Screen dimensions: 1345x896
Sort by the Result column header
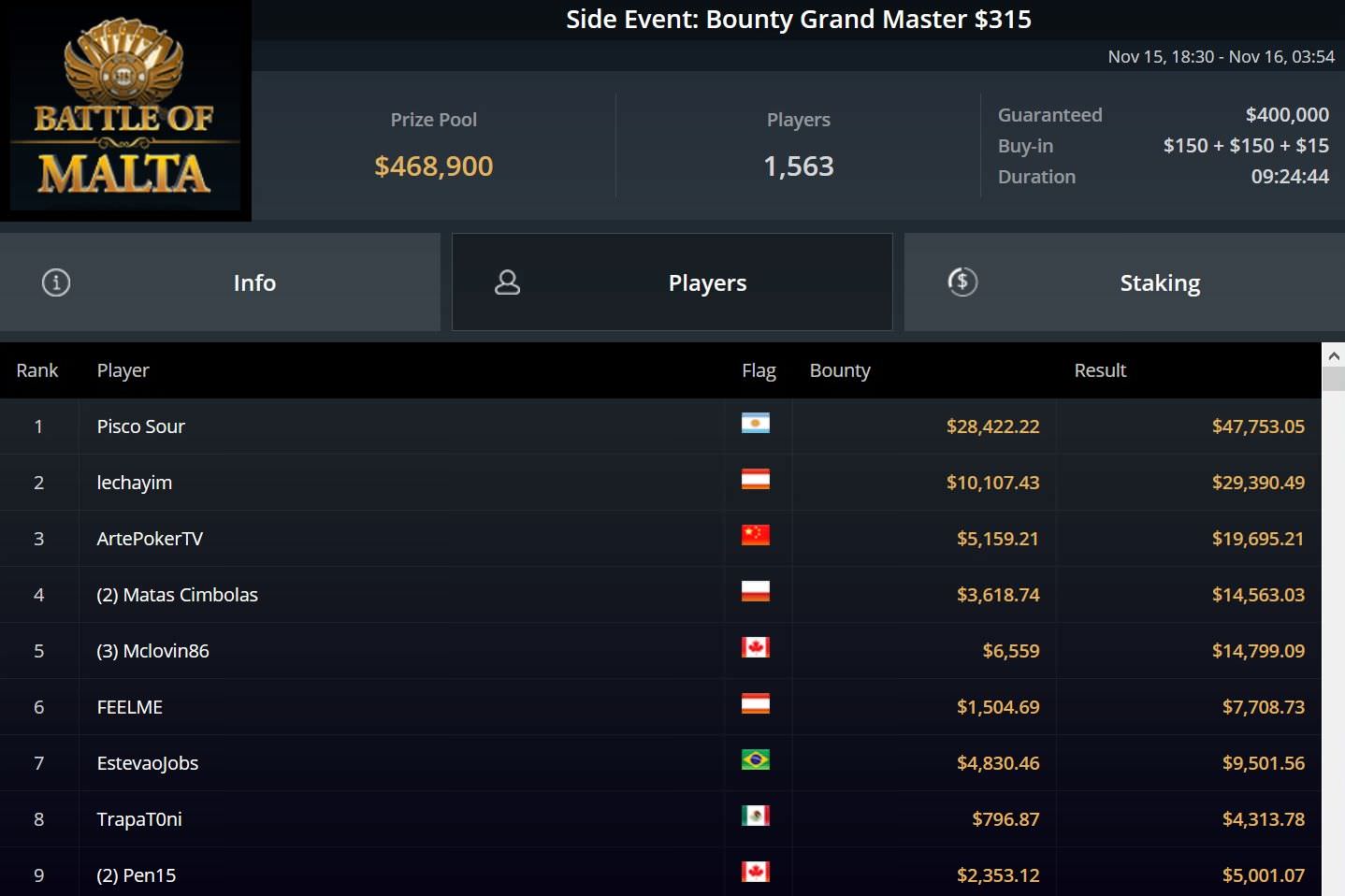(1100, 370)
